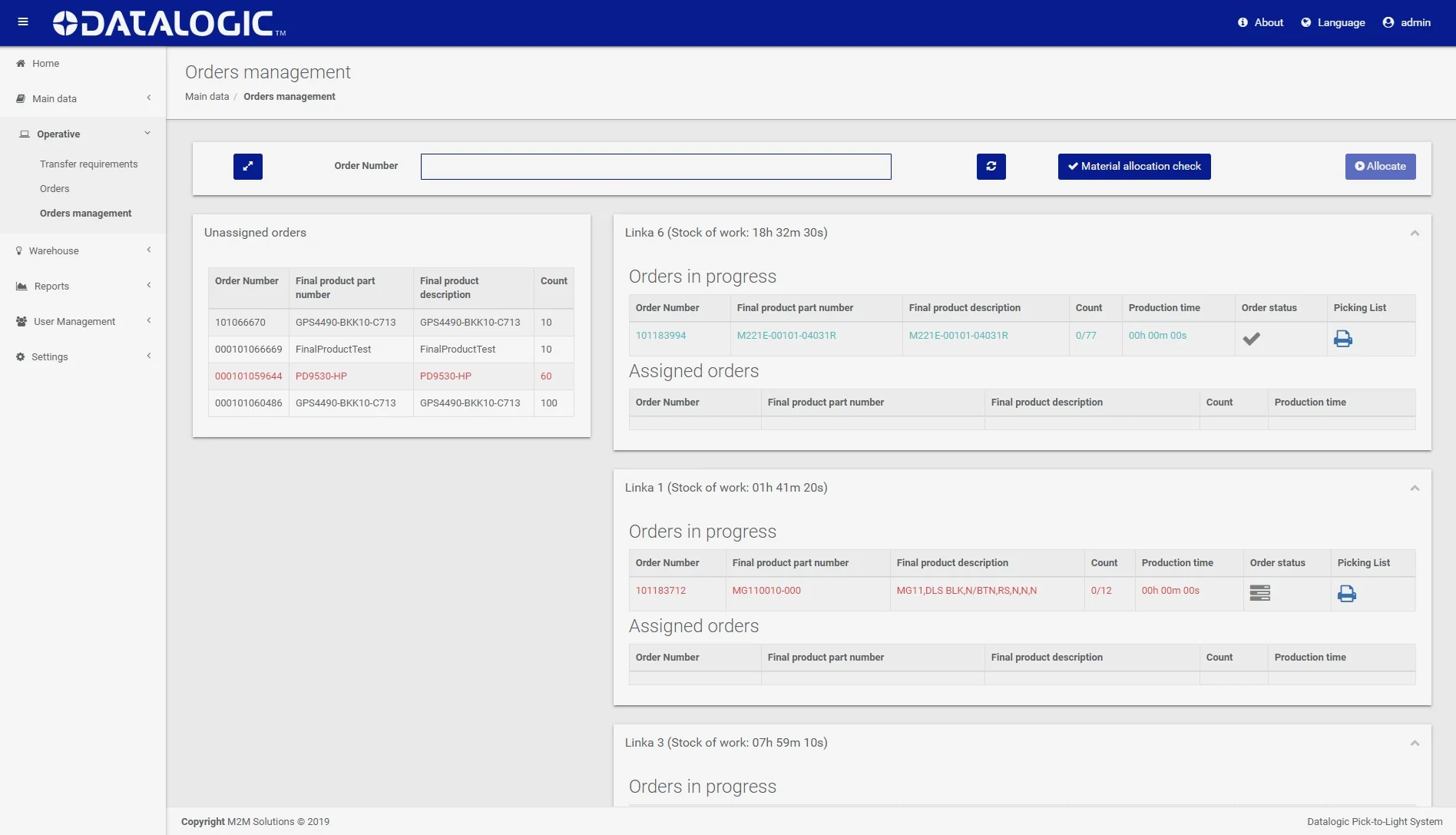Click the refresh orders button

tap(991, 166)
